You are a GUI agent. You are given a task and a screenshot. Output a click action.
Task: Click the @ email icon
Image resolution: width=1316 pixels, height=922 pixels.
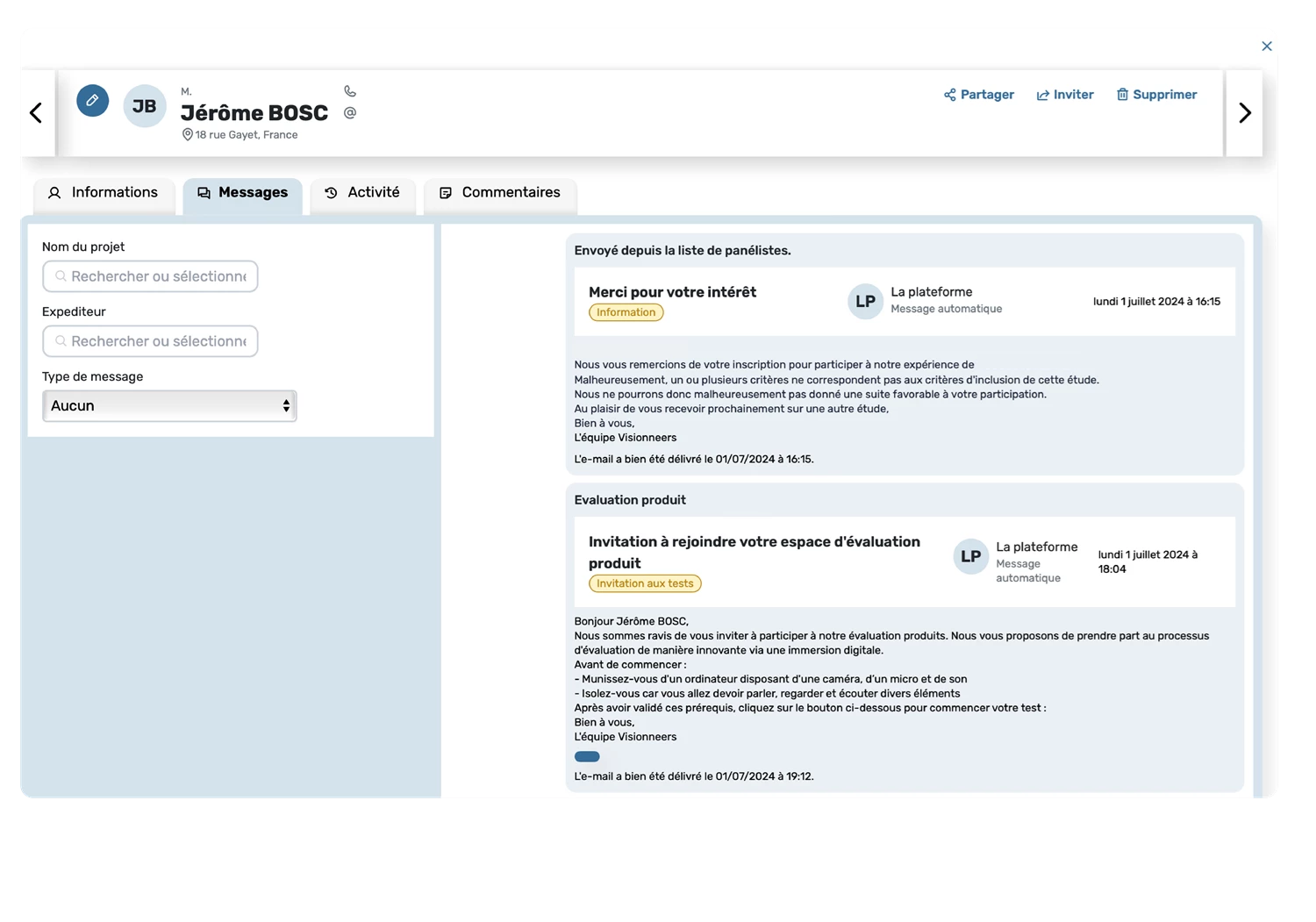[x=350, y=112]
